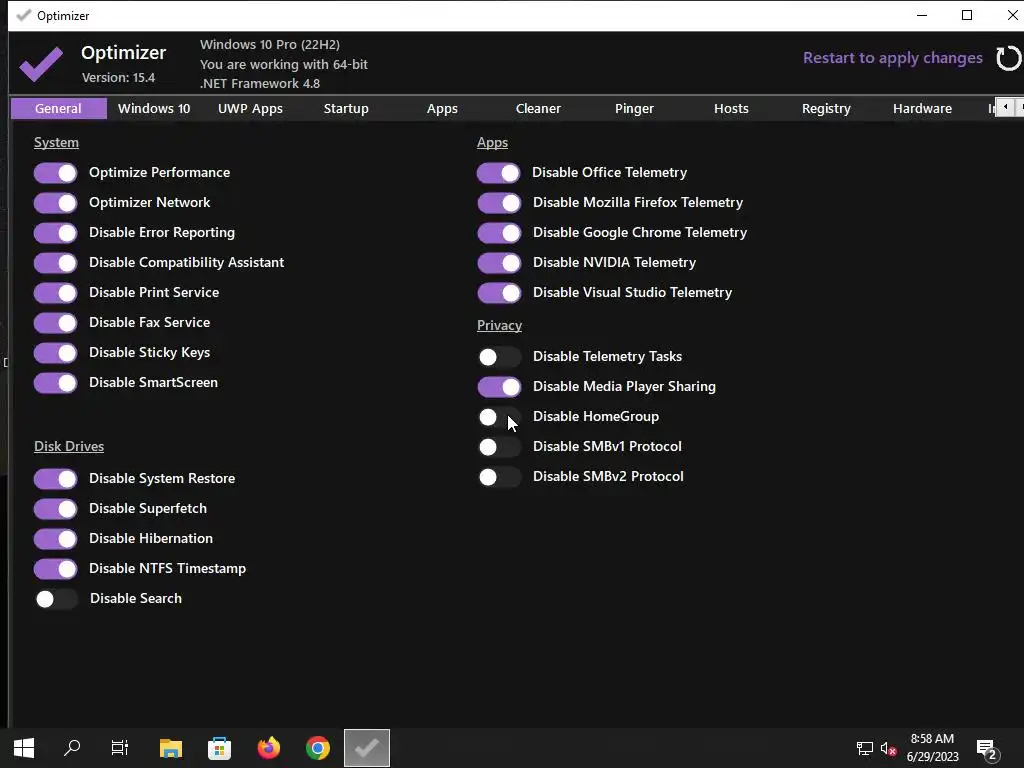Toggle Disable NTFS Timestamp switch

coord(56,569)
